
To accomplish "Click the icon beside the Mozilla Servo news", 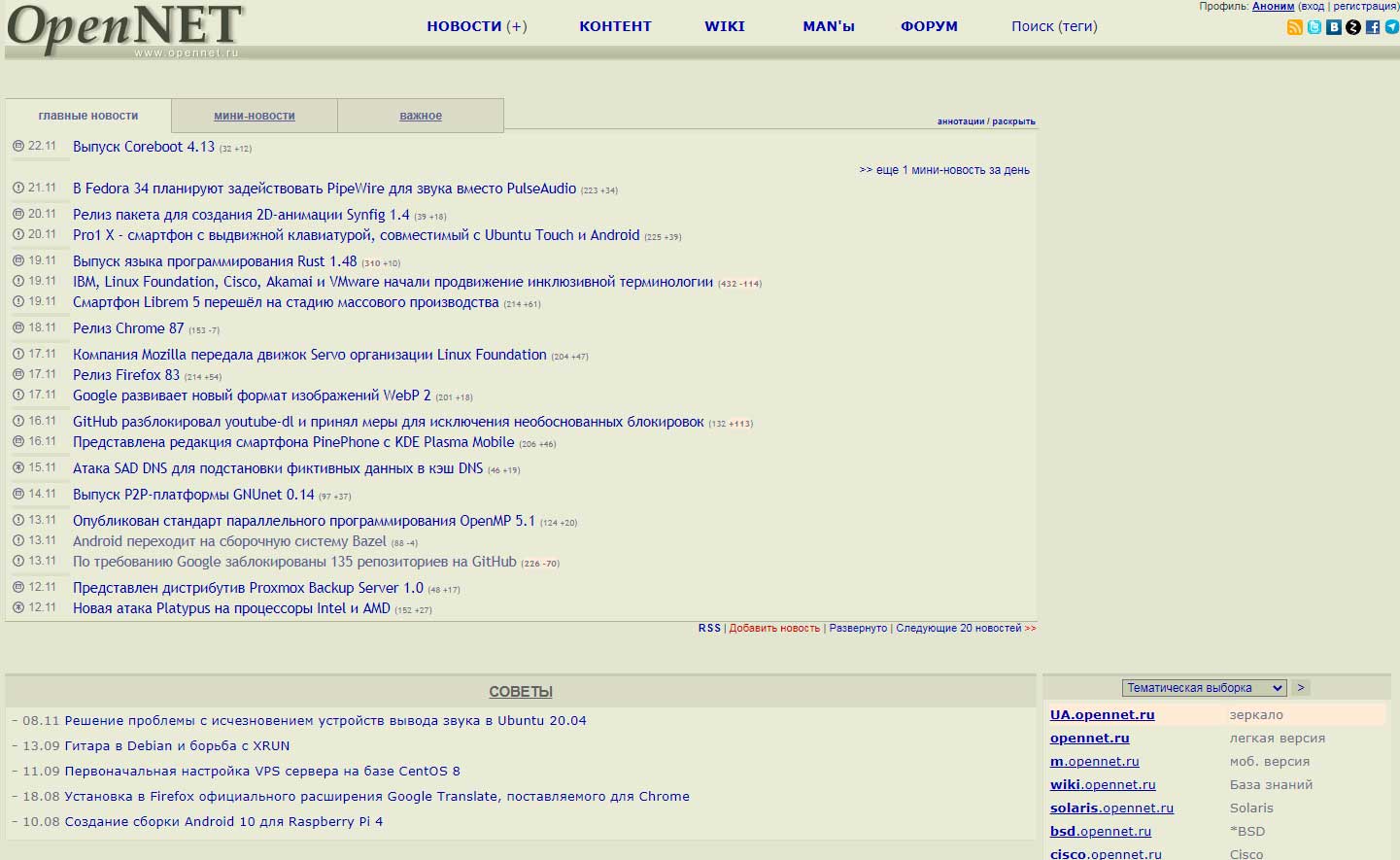I will point(18,354).
